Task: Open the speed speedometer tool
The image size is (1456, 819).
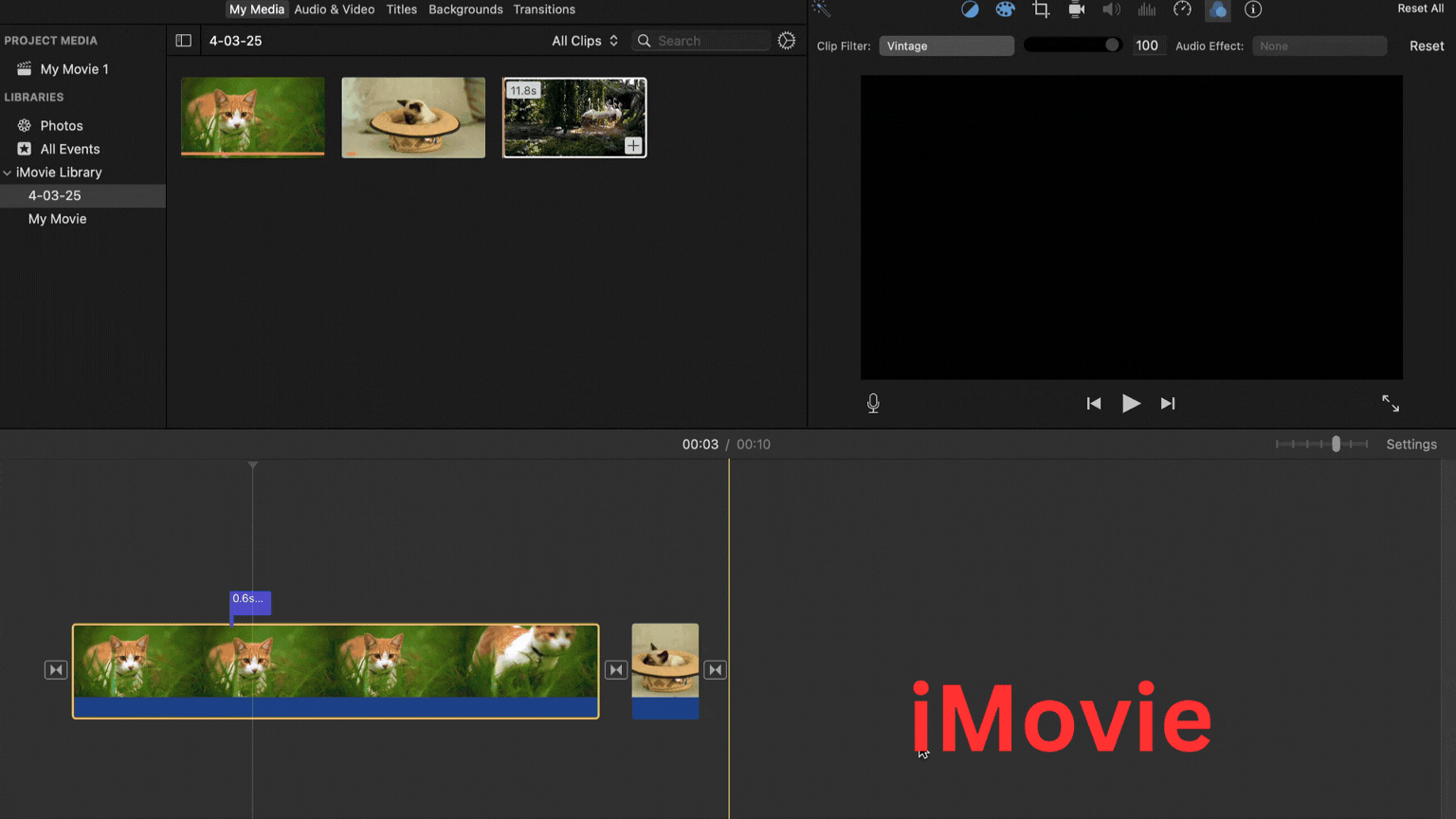Action: click(1182, 9)
